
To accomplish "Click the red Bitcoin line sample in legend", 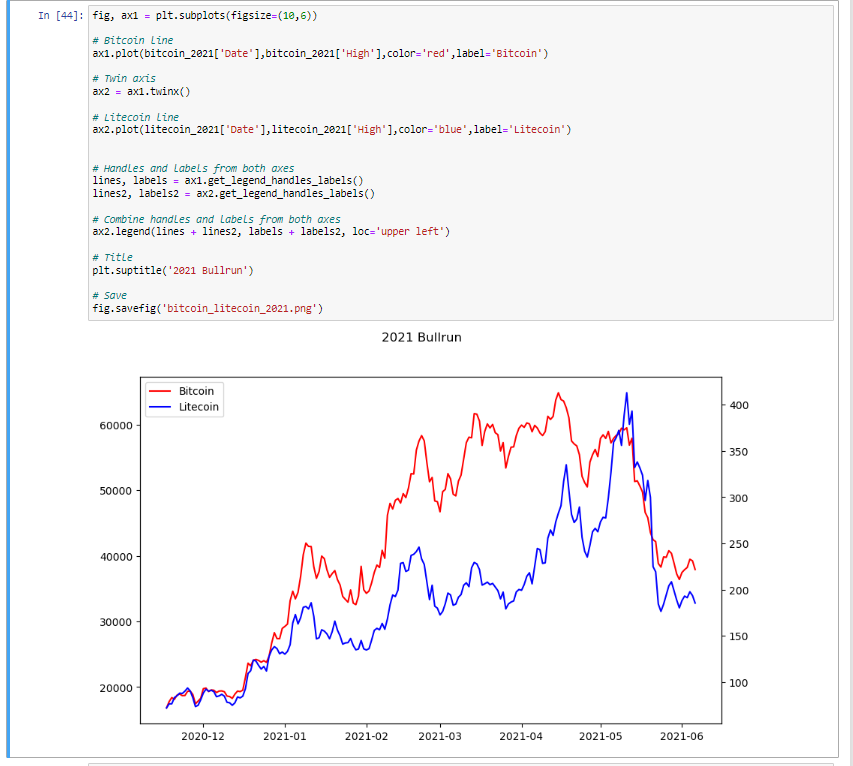I will pyautogui.click(x=161, y=392).
